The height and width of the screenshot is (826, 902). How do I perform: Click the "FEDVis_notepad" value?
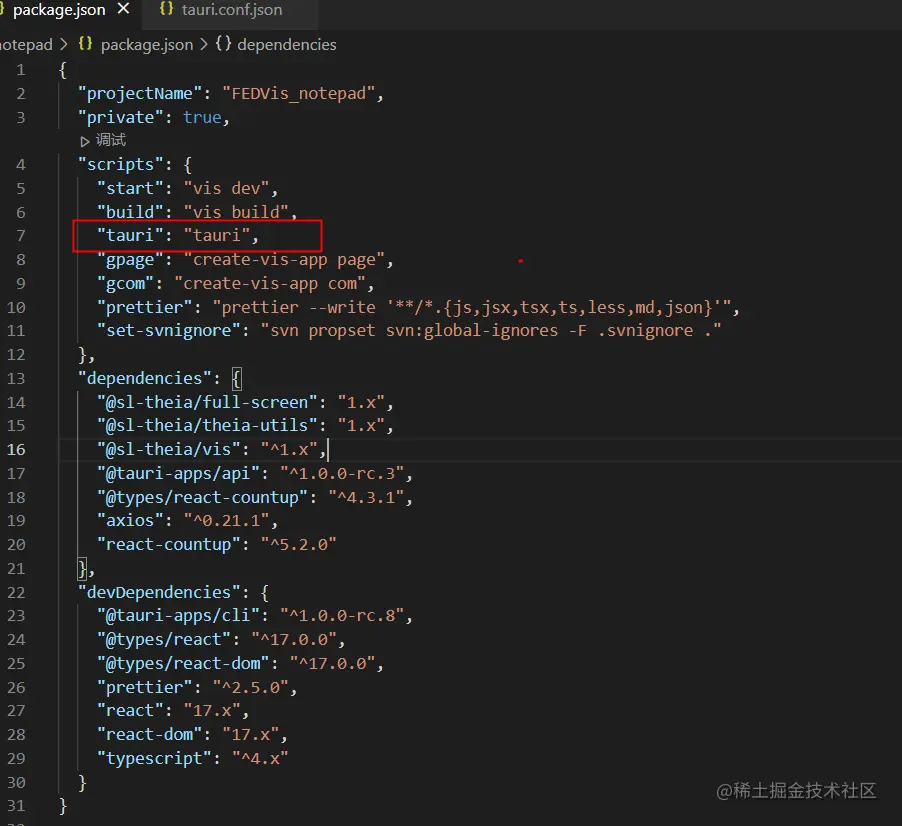click(x=299, y=94)
